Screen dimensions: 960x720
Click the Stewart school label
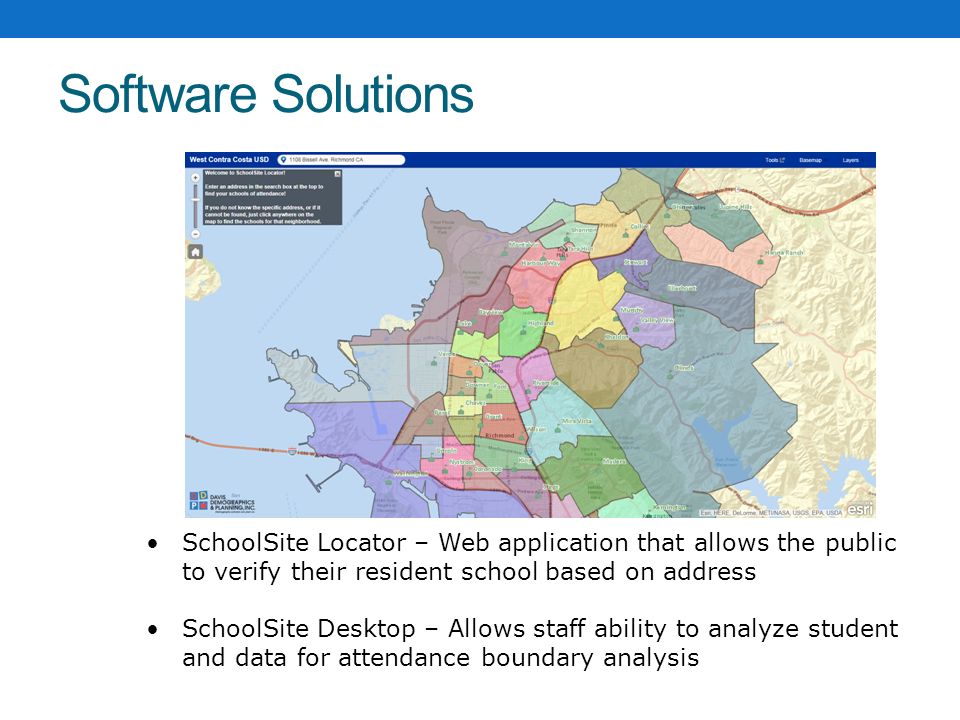(635, 262)
